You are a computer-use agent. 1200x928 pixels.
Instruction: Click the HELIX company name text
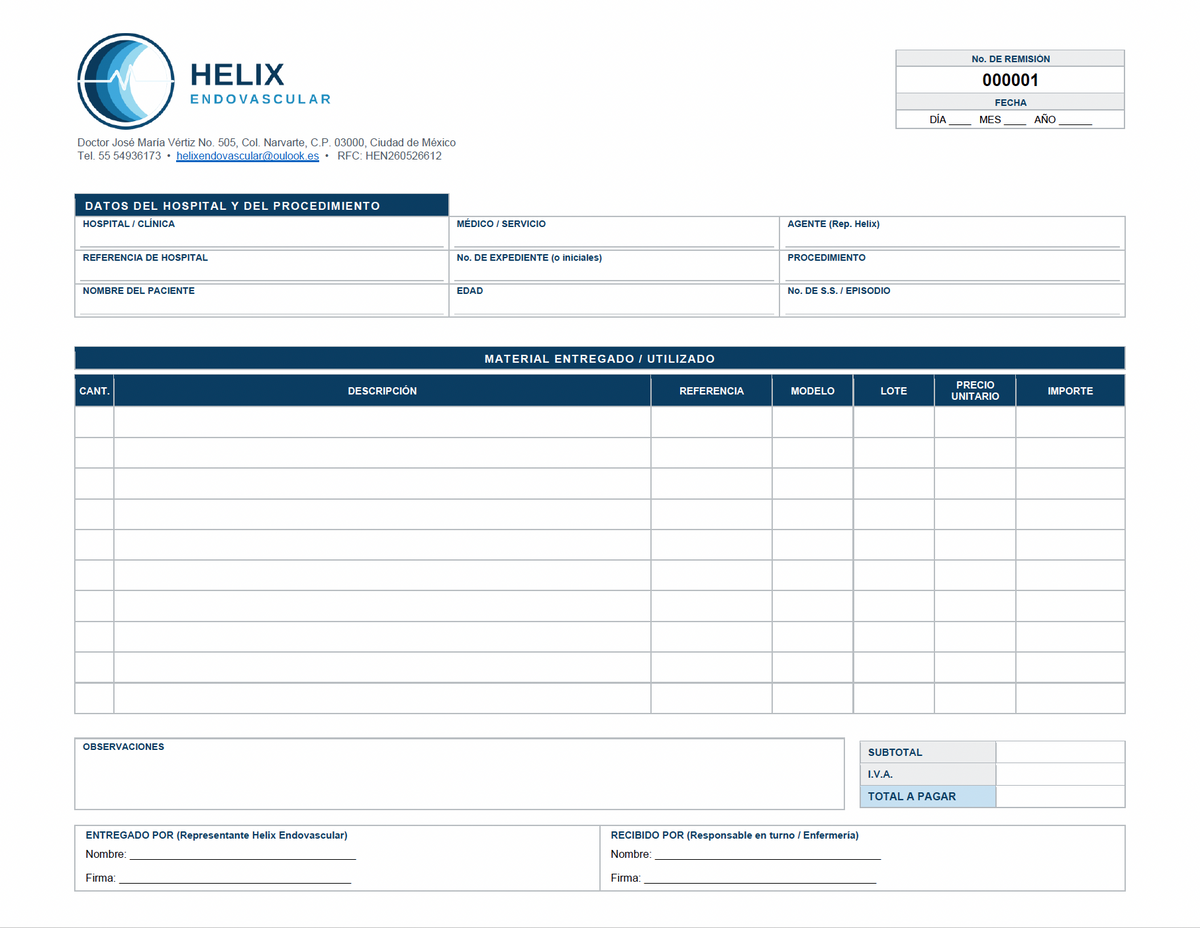(237, 75)
